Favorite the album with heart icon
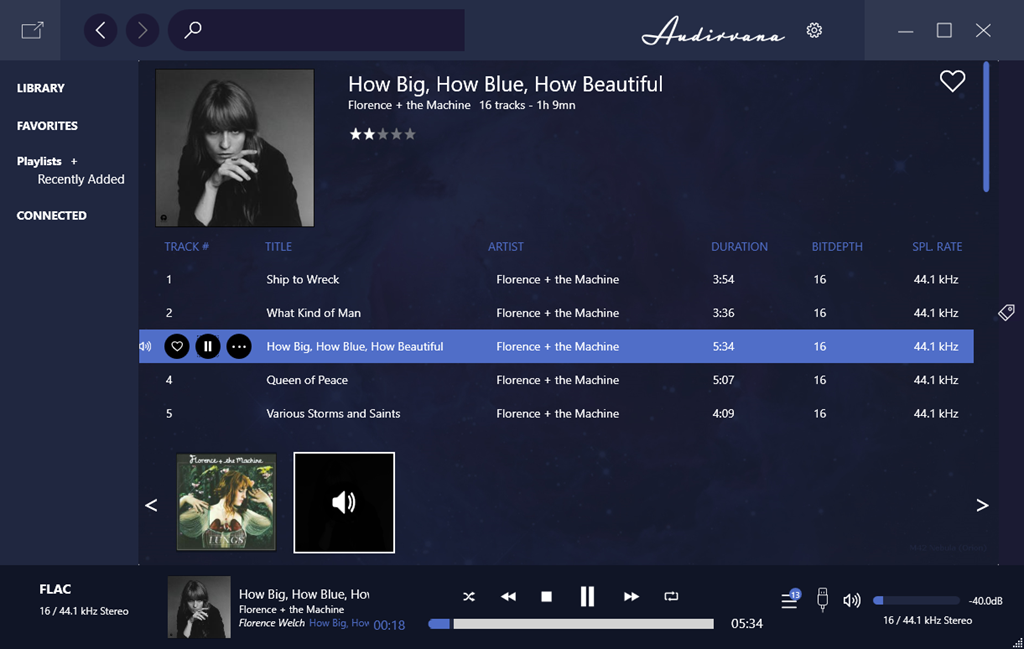 pos(952,82)
